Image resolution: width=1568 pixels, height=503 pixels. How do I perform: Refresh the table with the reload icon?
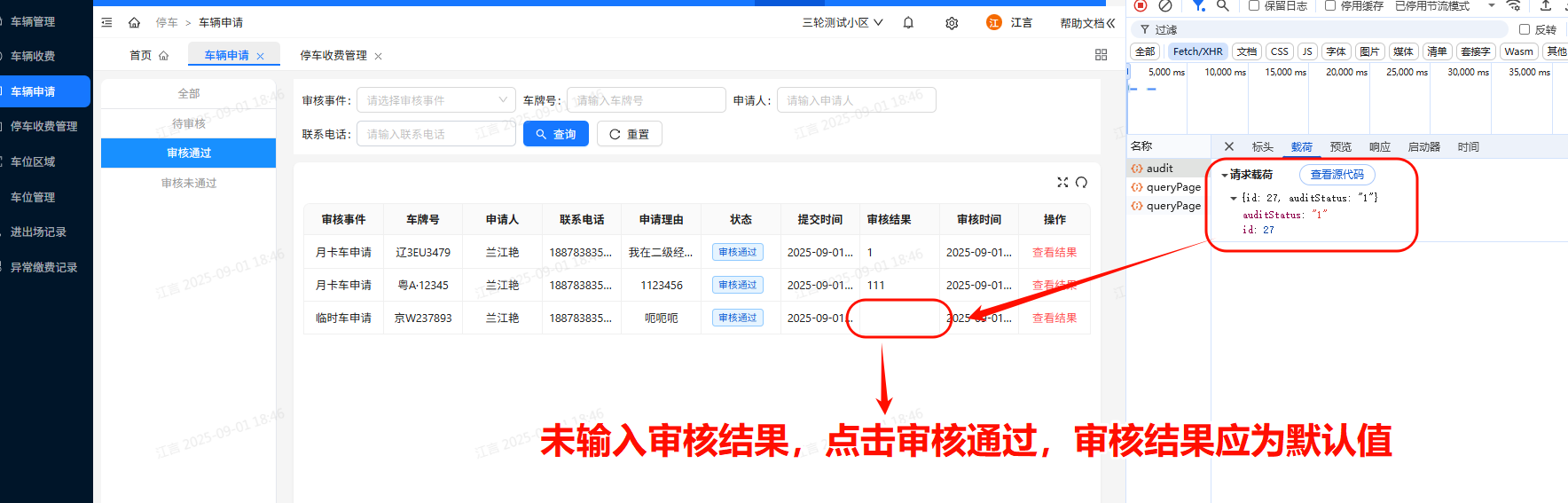[x=1081, y=183]
